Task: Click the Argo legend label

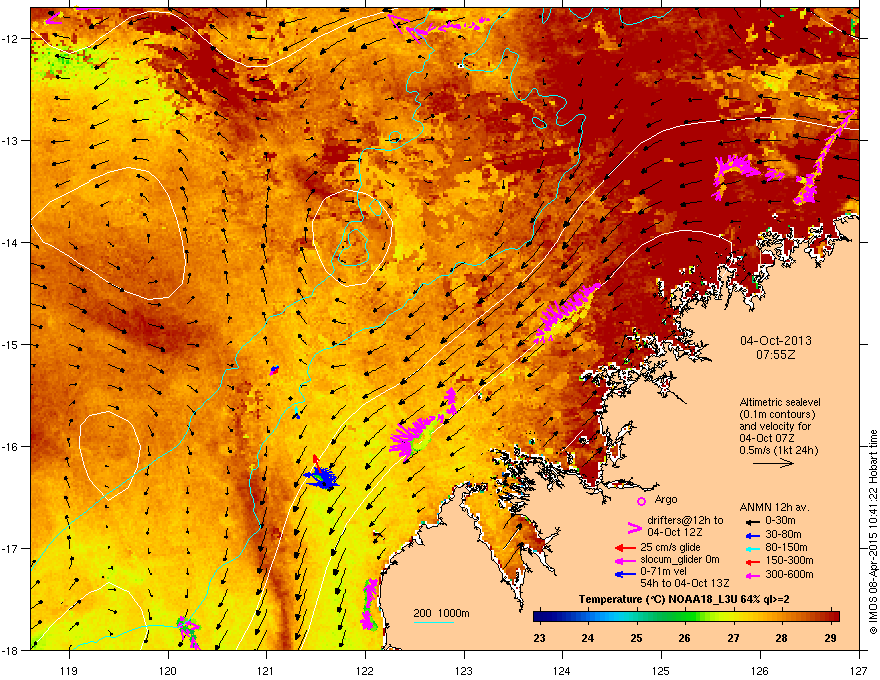Action: pos(666,499)
